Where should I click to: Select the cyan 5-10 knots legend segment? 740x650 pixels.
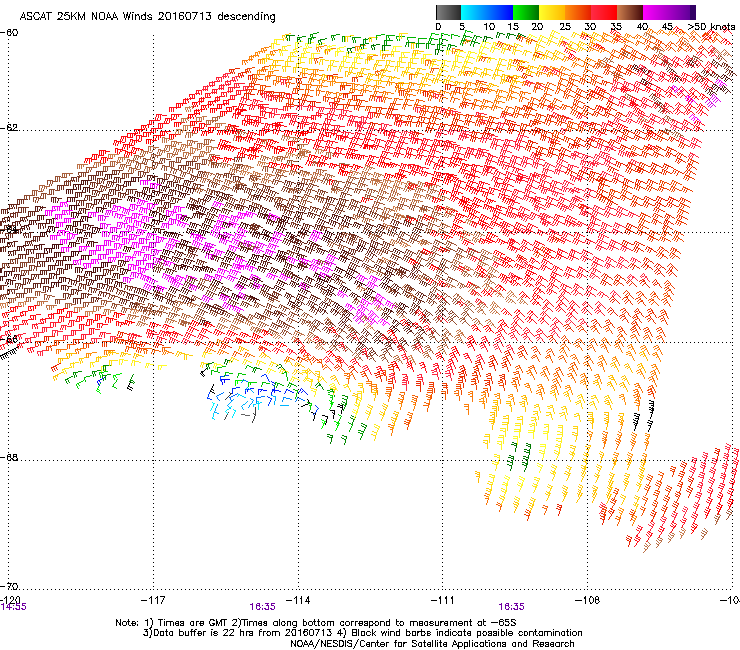[x=474, y=12]
